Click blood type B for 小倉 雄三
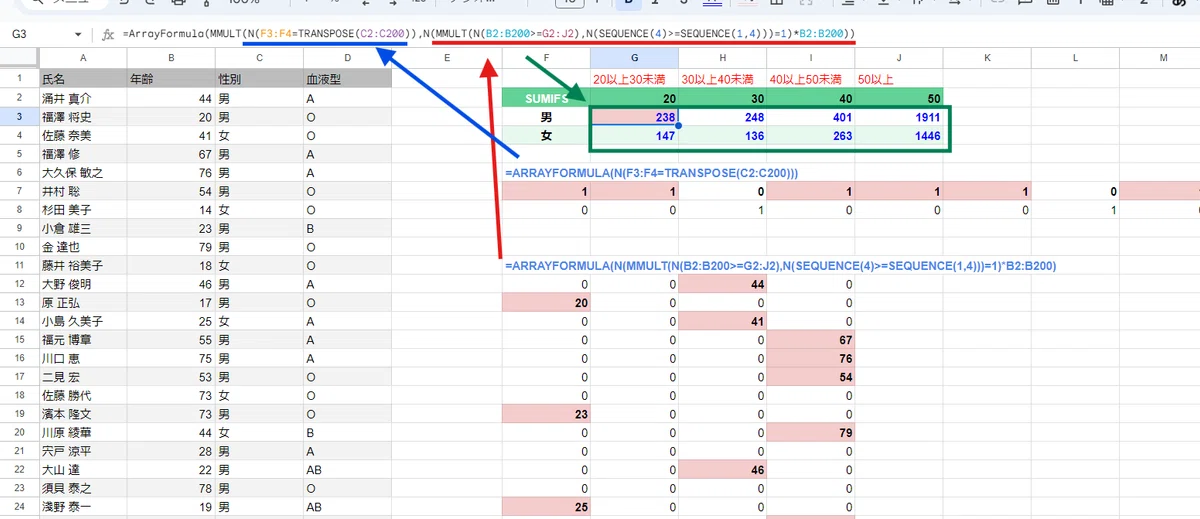 point(347,229)
